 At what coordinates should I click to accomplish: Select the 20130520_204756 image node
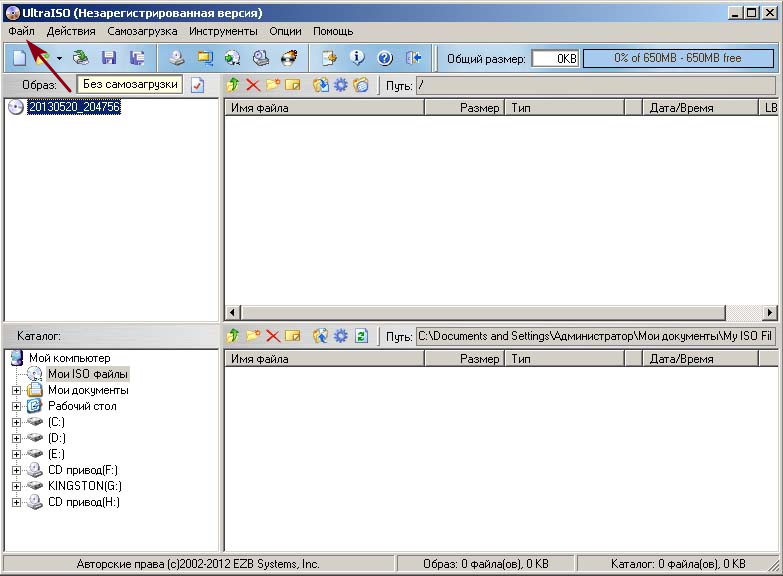74,107
